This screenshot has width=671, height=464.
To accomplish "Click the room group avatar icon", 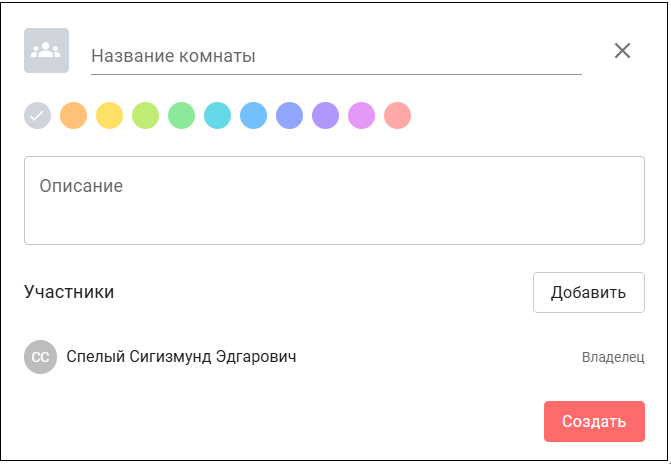I will [46, 51].
